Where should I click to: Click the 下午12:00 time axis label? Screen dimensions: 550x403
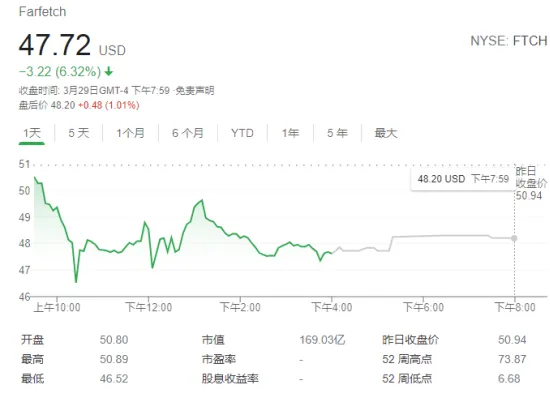click(149, 307)
